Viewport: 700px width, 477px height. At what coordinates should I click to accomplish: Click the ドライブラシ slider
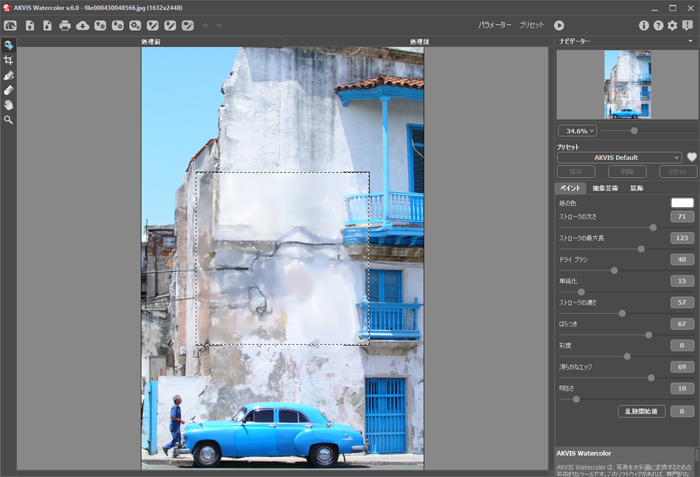(x=625, y=271)
